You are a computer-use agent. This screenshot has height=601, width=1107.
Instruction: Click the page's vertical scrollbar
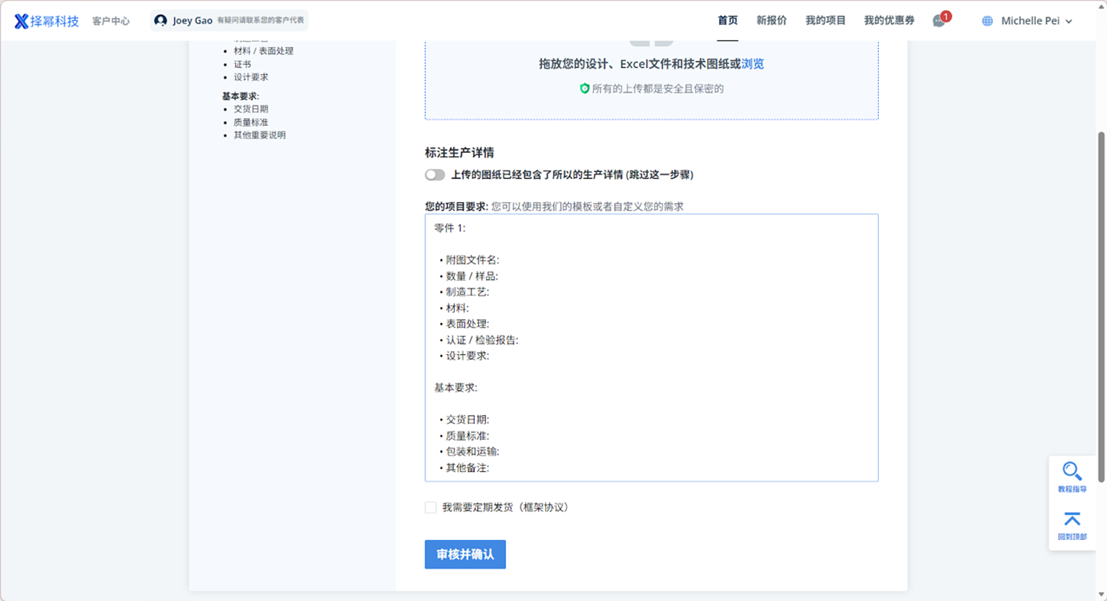click(x=1102, y=300)
